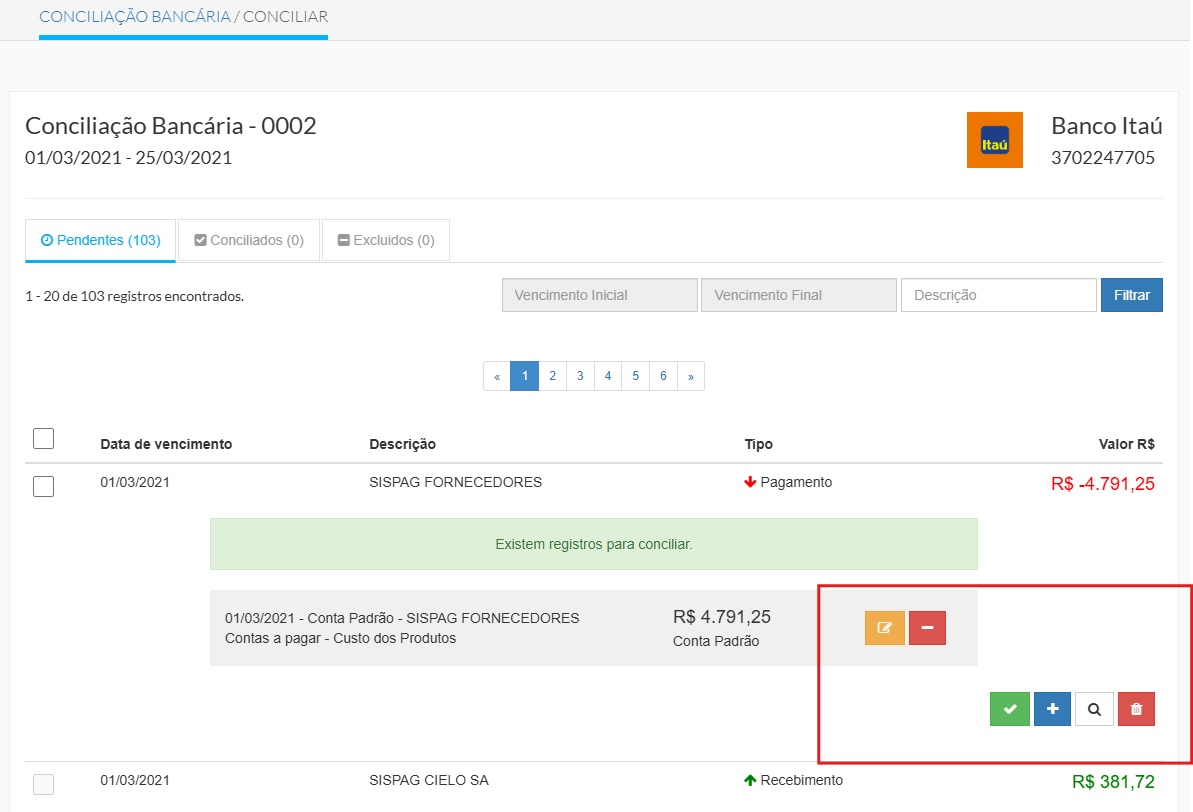Click the red minus remove icon
Viewport: 1193px width, 812px height.
[x=927, y=628]
